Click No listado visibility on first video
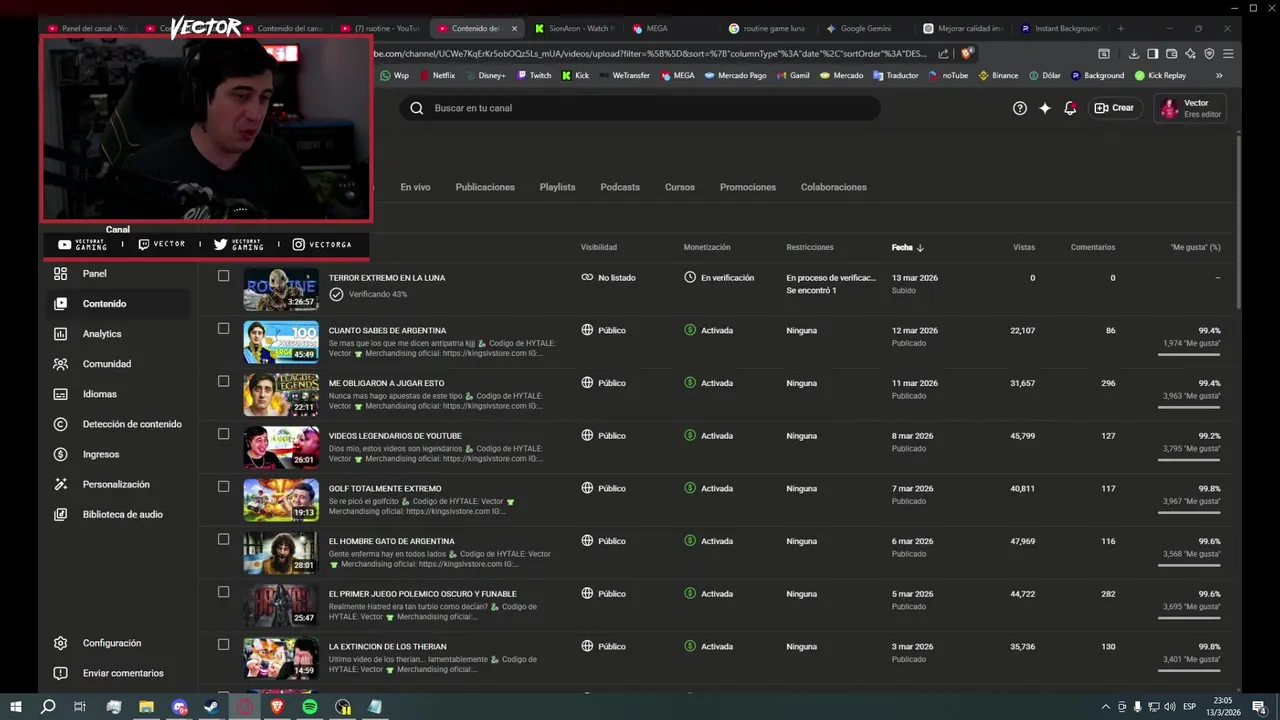 tap(608, 277)
